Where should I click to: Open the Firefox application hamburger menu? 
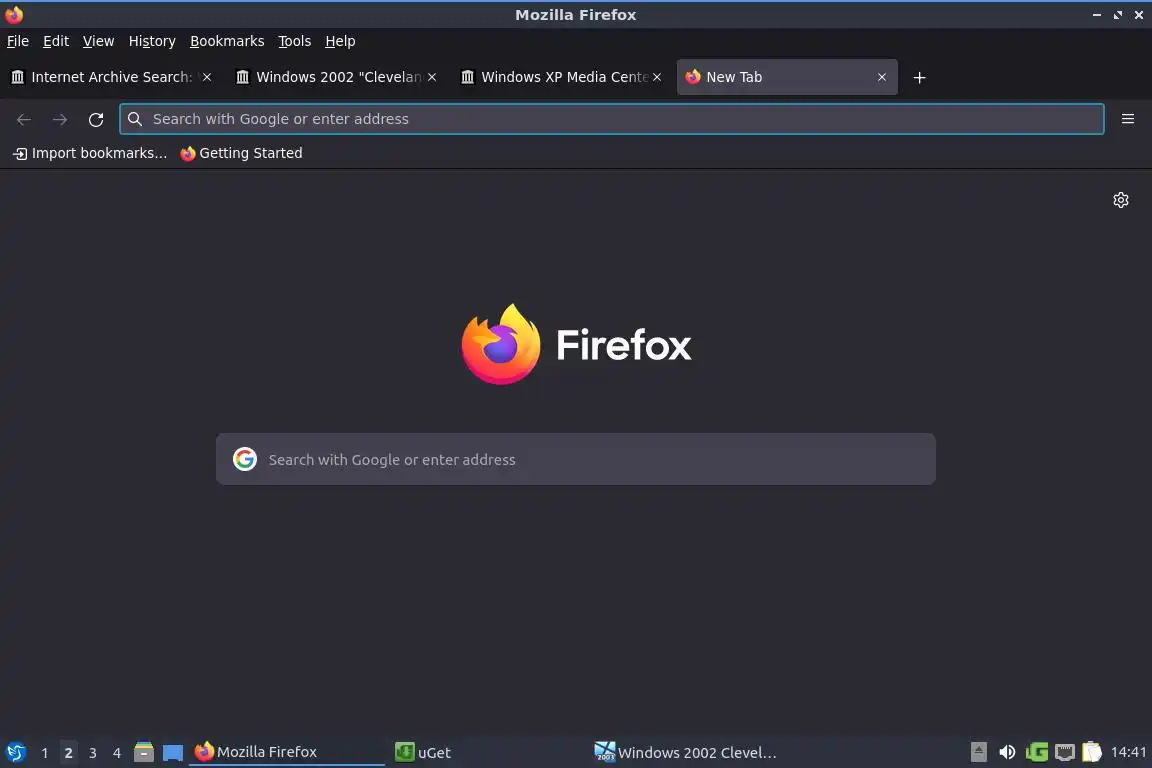(1128, 119)
